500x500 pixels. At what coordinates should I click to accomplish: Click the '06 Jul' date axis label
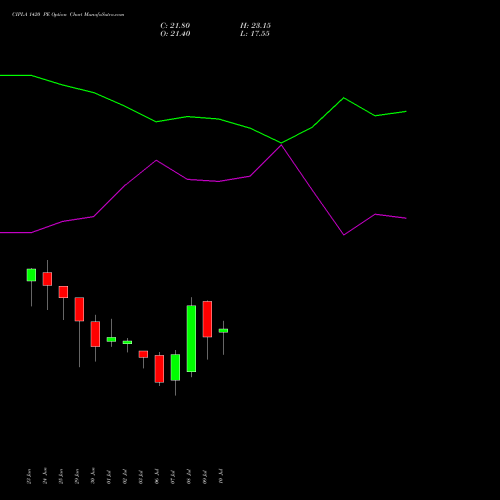tap(157, 476)
